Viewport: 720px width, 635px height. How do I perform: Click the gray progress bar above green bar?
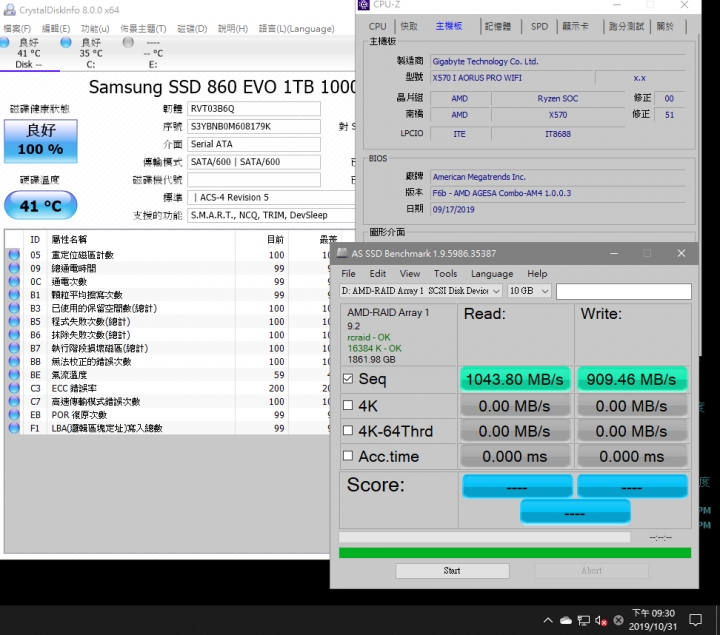484,537
